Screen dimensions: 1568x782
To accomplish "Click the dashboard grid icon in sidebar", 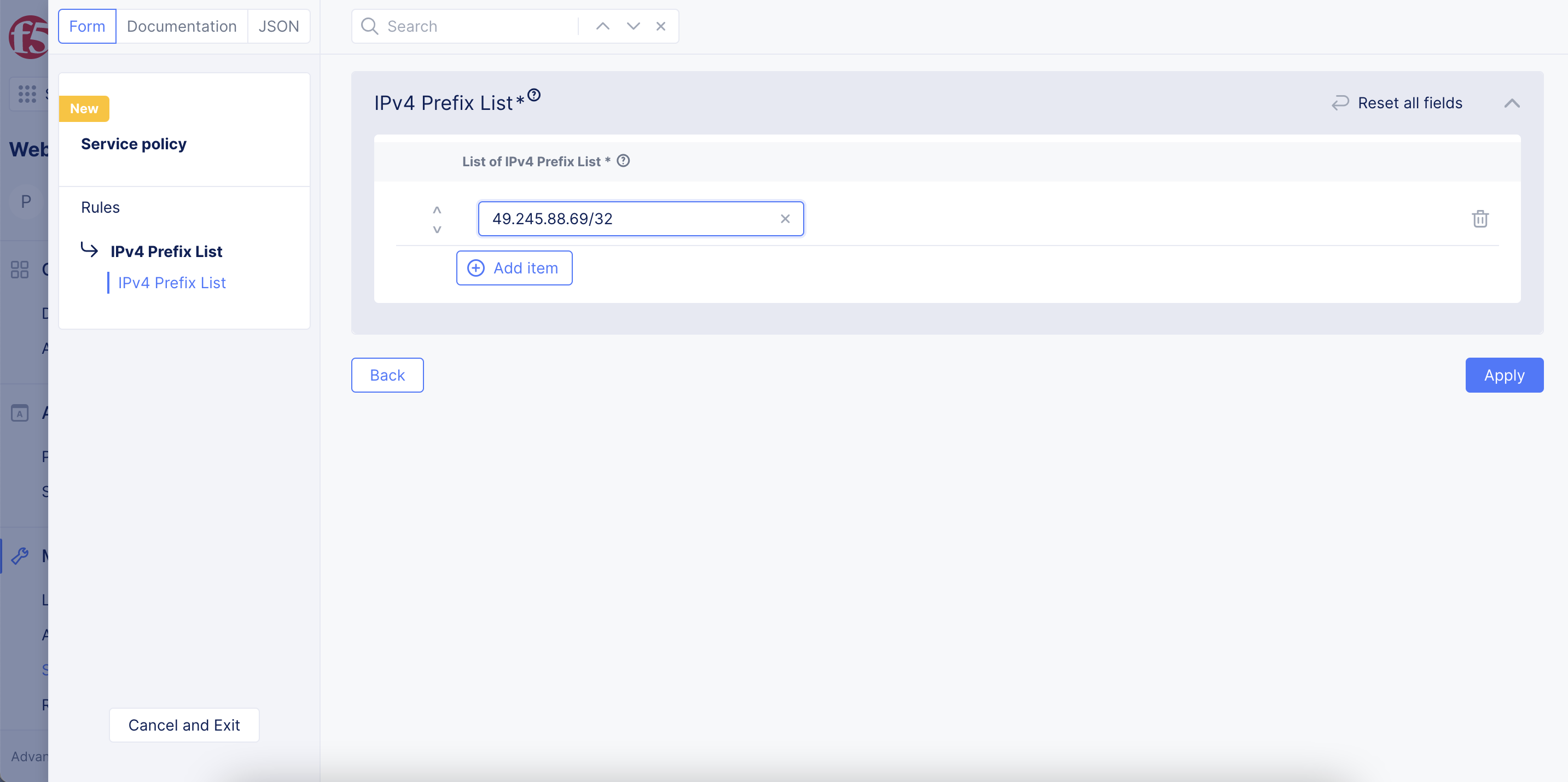I will click(19, 270).
